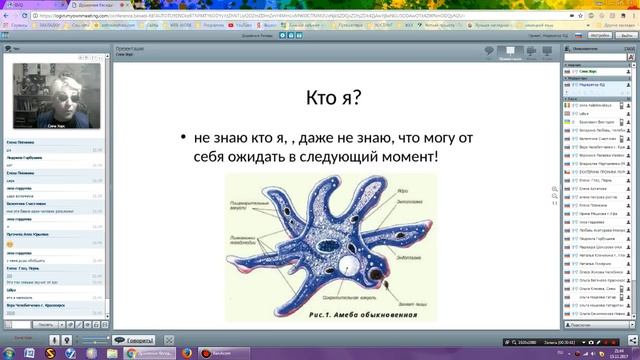
Task: Click the pencil draw icon in recorder bar
Action: 598,342
